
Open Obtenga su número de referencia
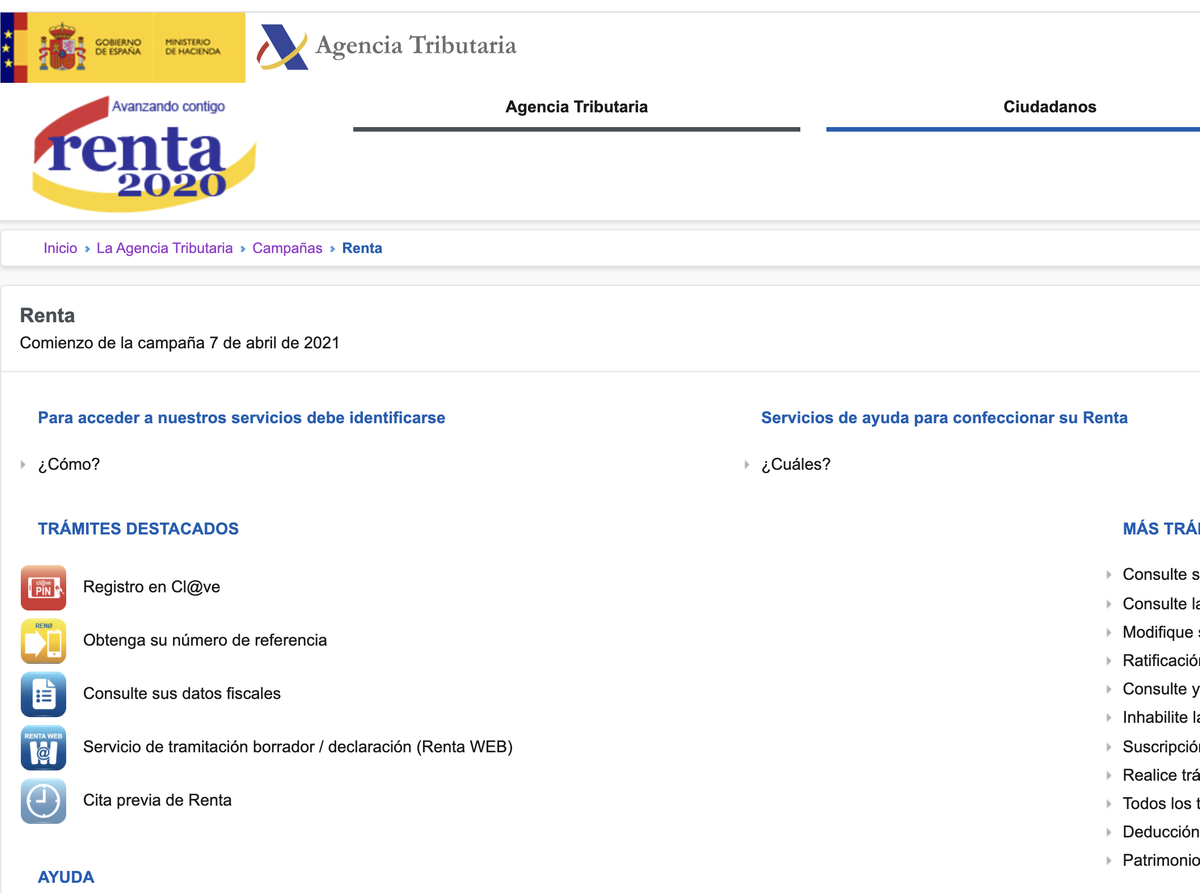tap(205, 640)
